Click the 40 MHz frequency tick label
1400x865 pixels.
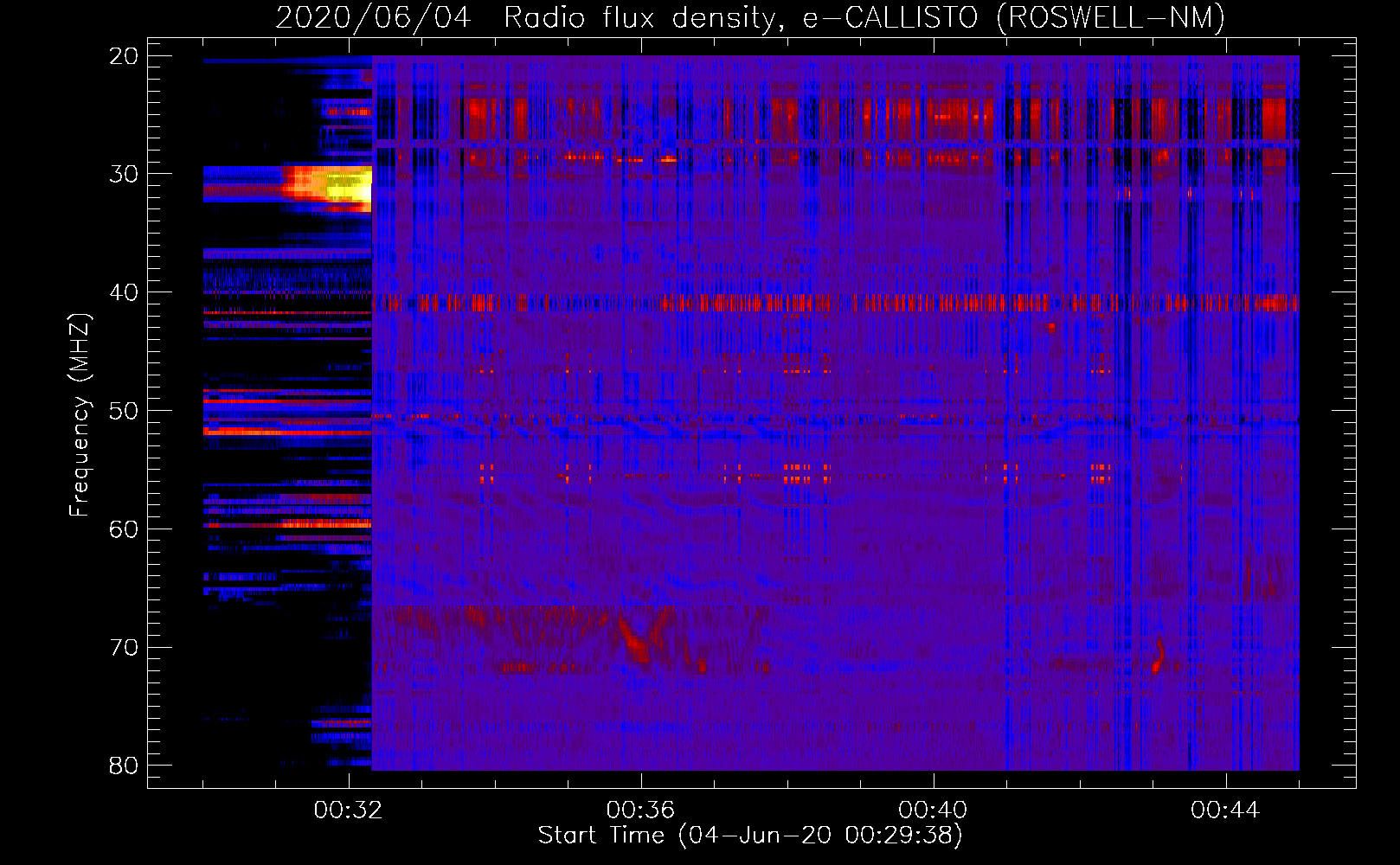point(124,292)
